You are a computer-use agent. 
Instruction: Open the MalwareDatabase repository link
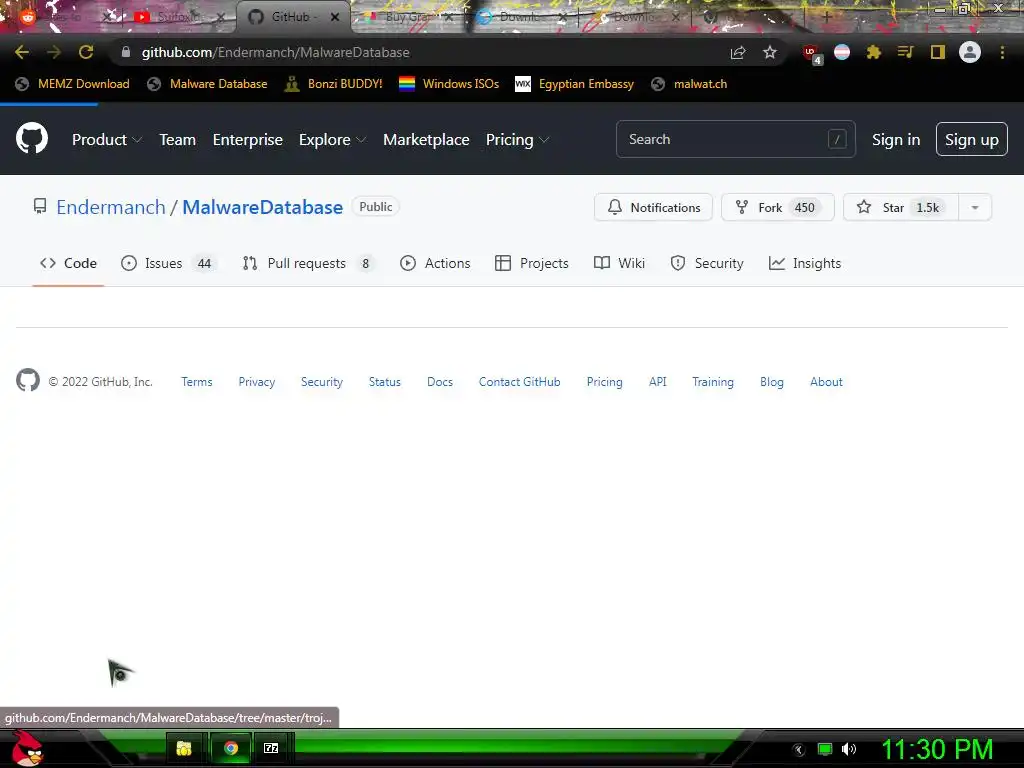tap(263, 207)
